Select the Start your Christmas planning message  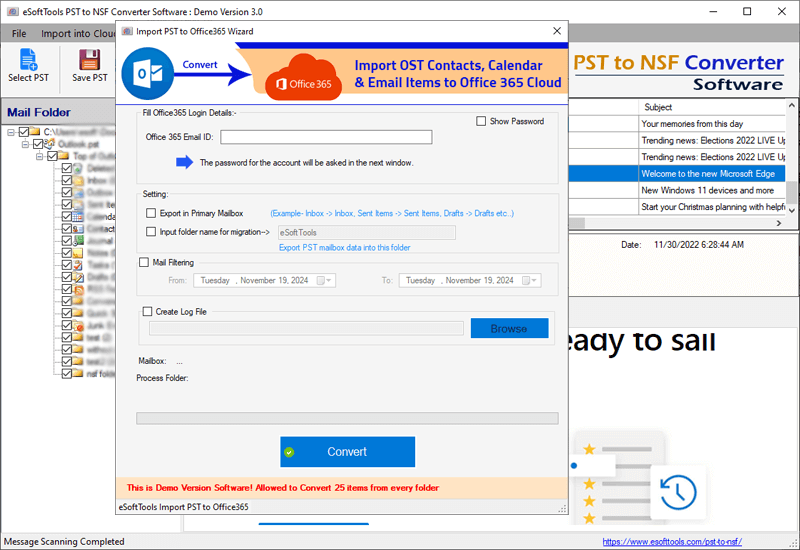click(677, 207)
